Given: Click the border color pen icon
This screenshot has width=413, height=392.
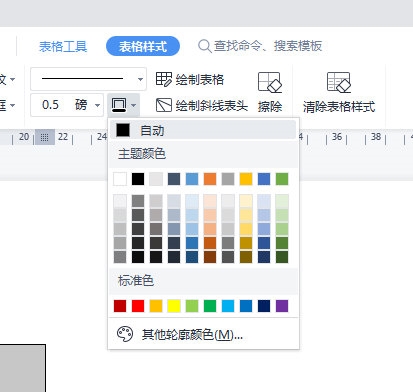Looking at the screenshot, I should 119,105.
